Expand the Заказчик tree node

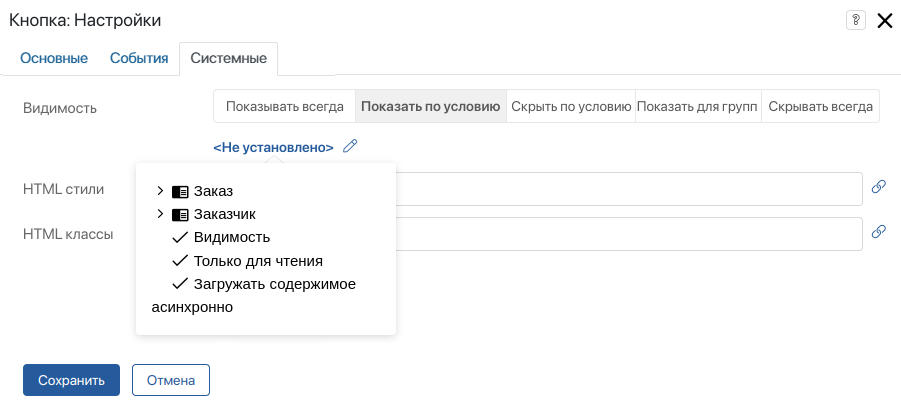point(161,214)
